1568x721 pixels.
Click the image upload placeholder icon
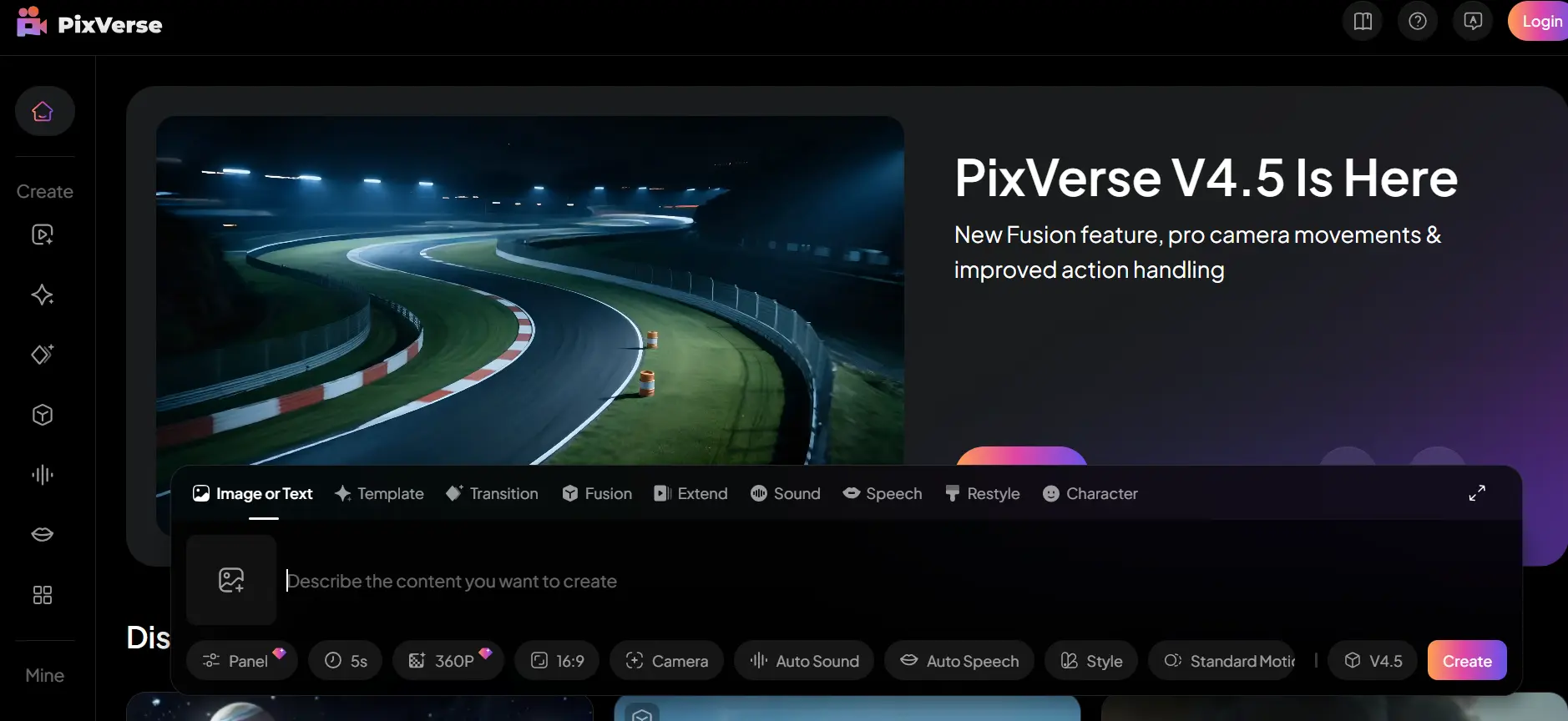[231, 580]
